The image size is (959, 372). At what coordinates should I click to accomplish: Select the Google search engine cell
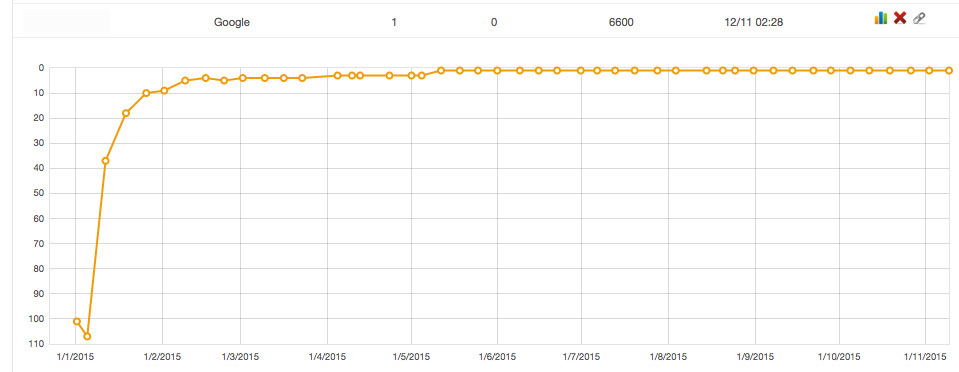[232, 23]
